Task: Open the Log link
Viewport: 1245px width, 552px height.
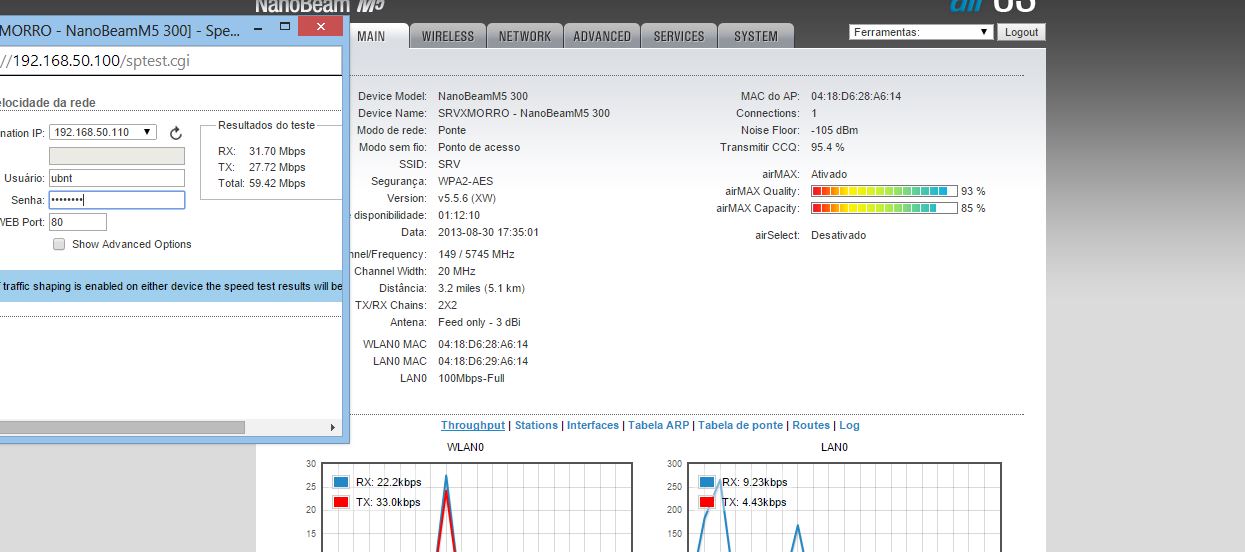Action: click(x=849, y=425)
